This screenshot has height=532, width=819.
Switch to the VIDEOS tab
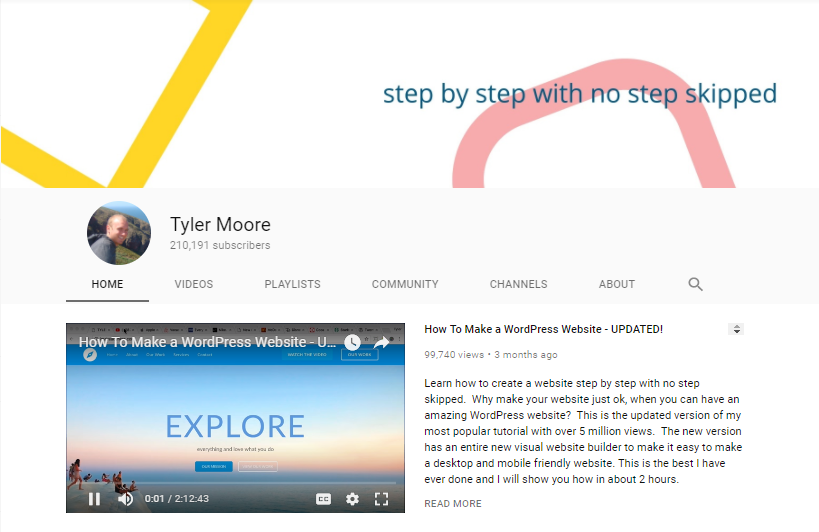click(194, 284)
